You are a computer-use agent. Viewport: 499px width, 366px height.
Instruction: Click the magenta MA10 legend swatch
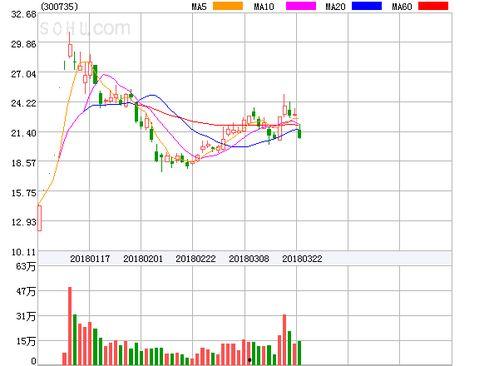[x=301, y=6]
